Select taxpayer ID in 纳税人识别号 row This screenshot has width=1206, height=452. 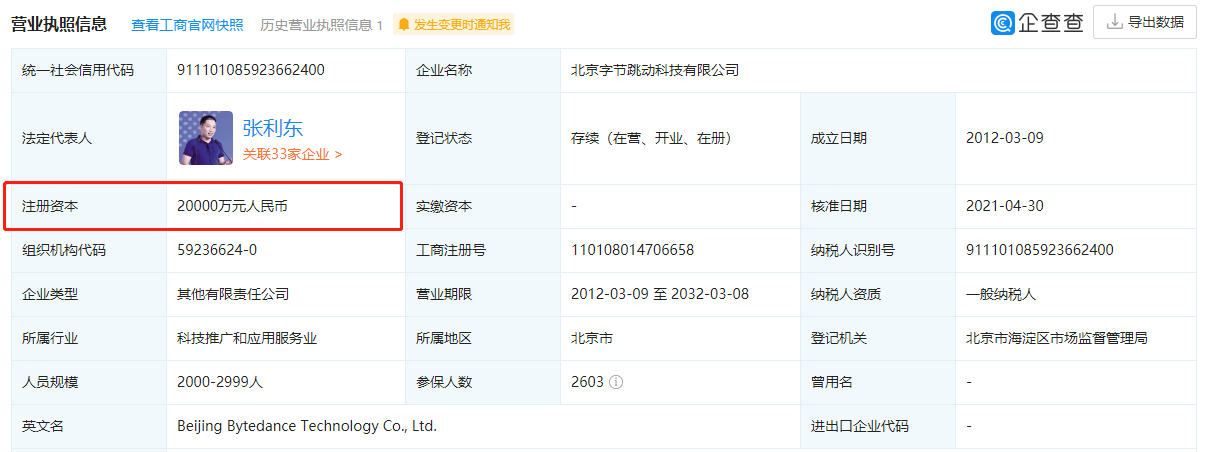coord(1040,250)
